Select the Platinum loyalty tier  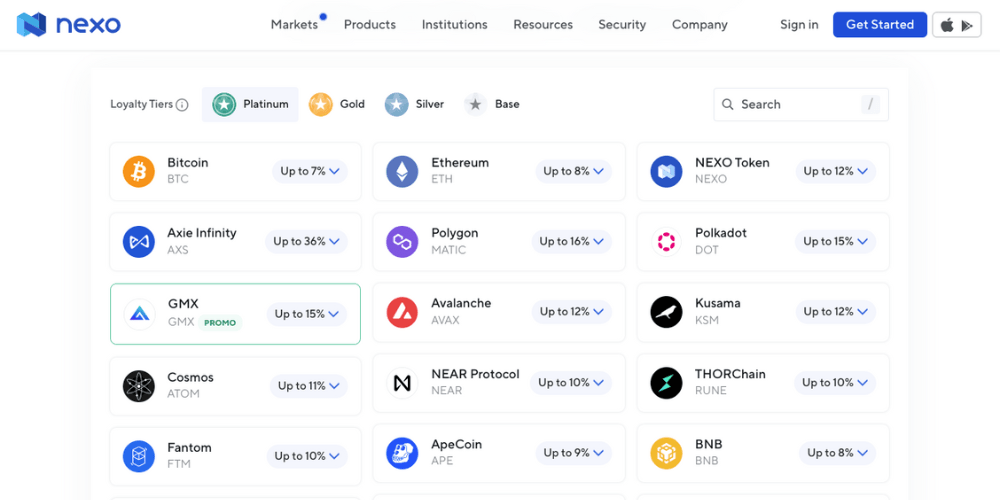coord(251,104)
